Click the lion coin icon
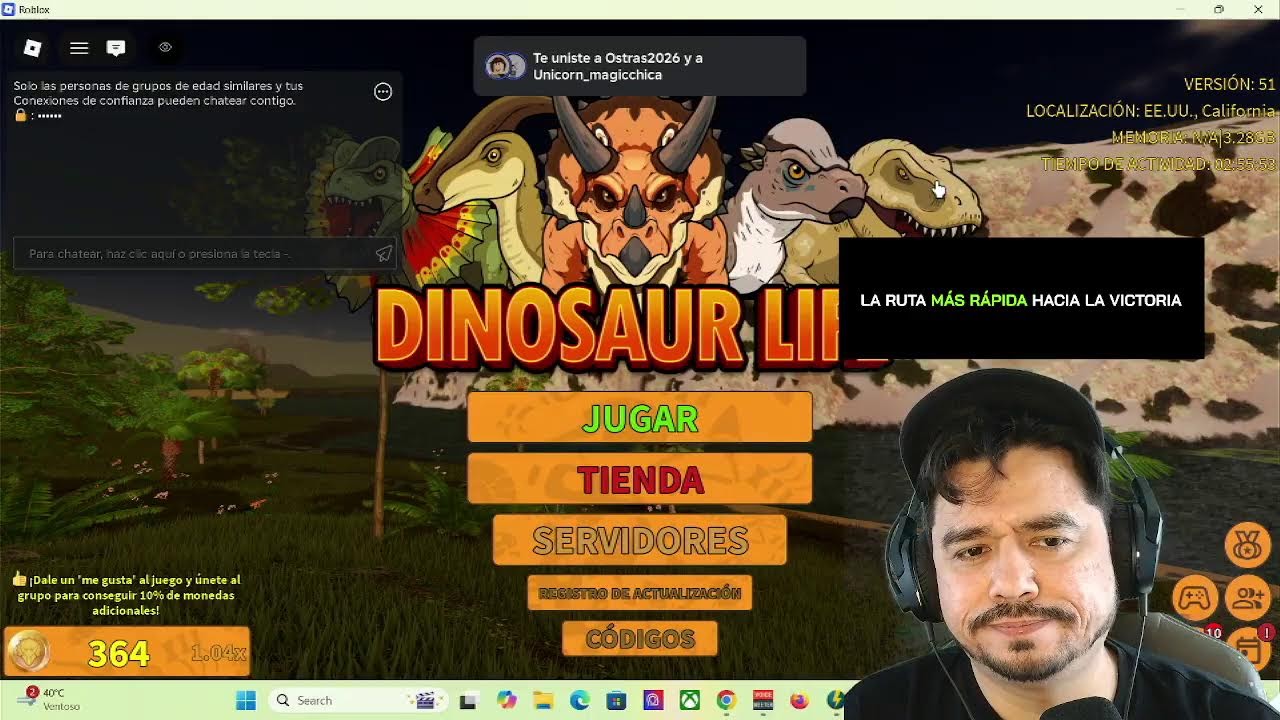This screenshot has width=1280, height=720. click(x=28, y=653)
